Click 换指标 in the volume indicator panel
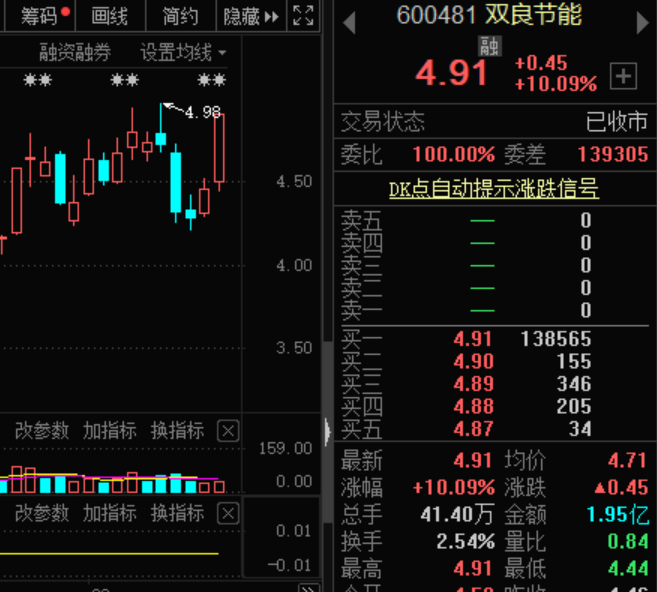This screenshot has width=657, height=592. tap(178, 431)
